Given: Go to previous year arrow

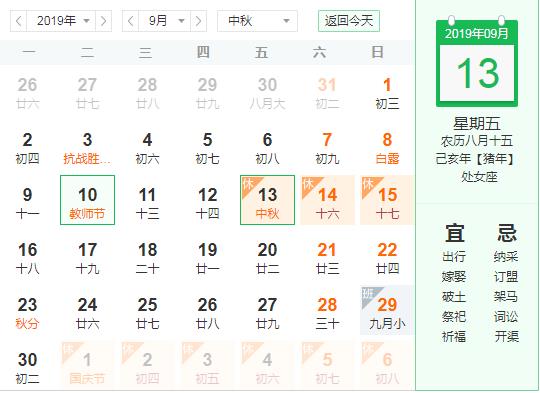Looking at the screenshot, I should tap(19, 21).
